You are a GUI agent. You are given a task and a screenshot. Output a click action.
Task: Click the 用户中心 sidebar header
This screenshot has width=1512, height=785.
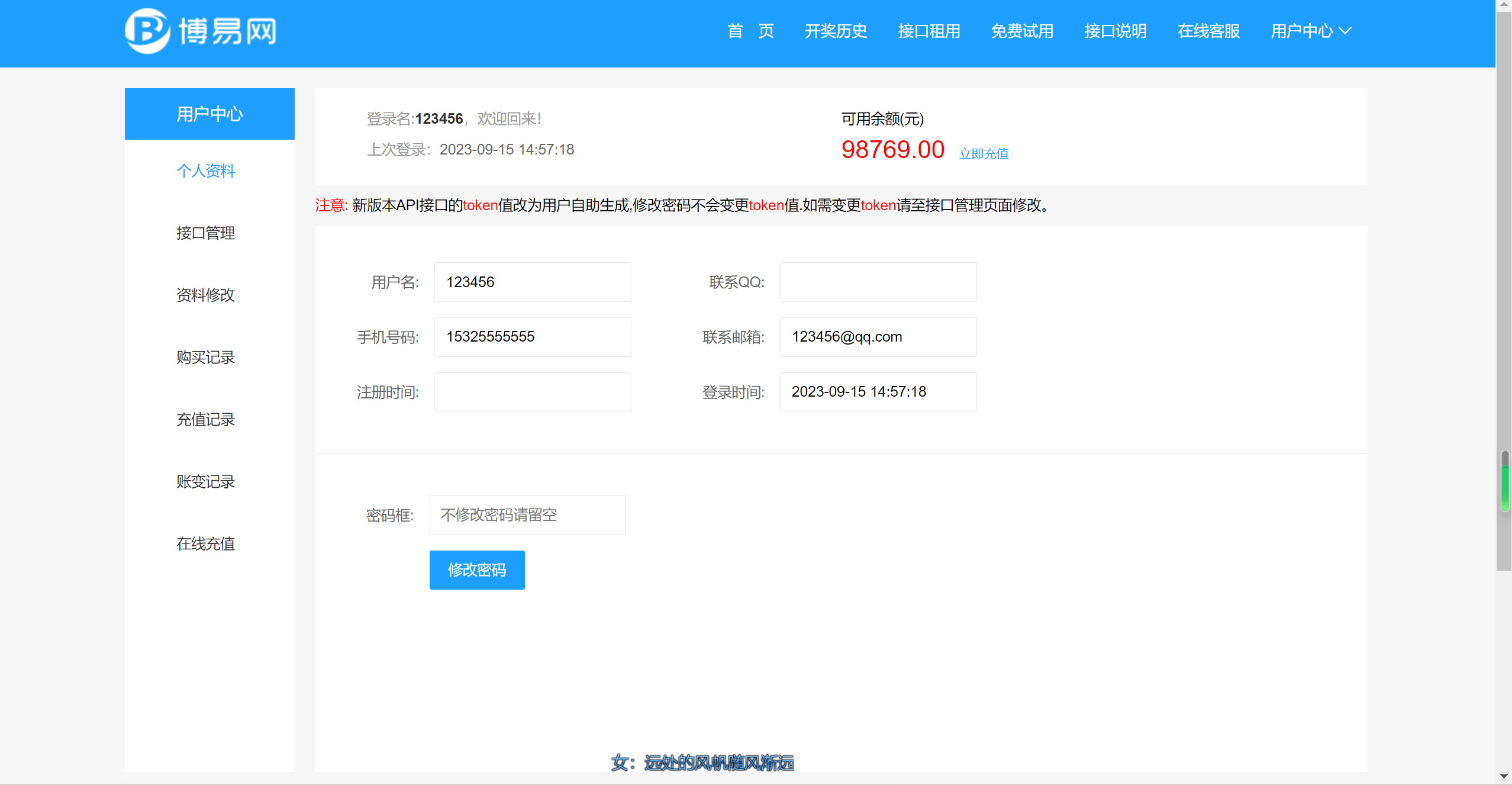point(209,114)
